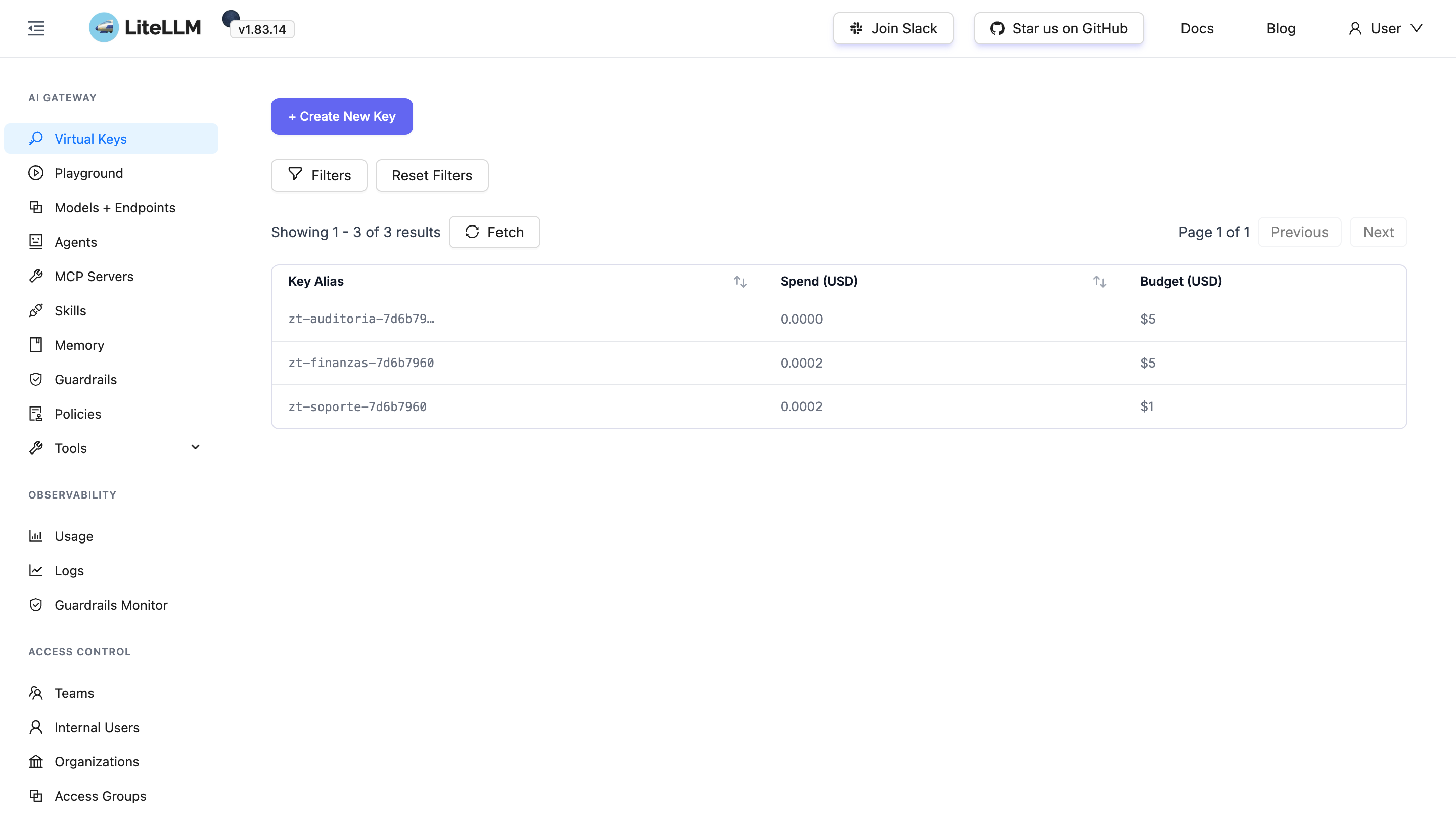Click Reset Filters
This screenshot has width=1456, height=815.
(432, 175)
